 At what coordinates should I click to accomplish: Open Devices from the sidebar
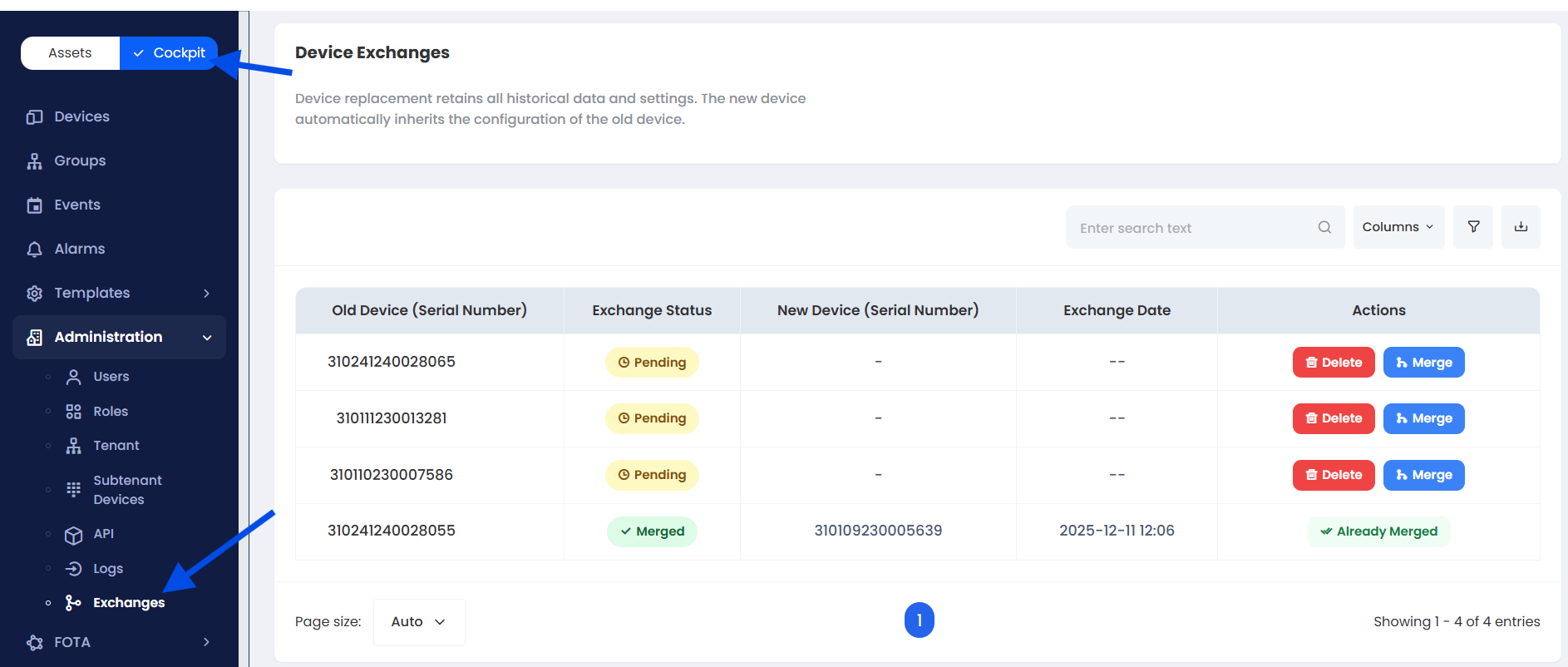coord(81,116)
